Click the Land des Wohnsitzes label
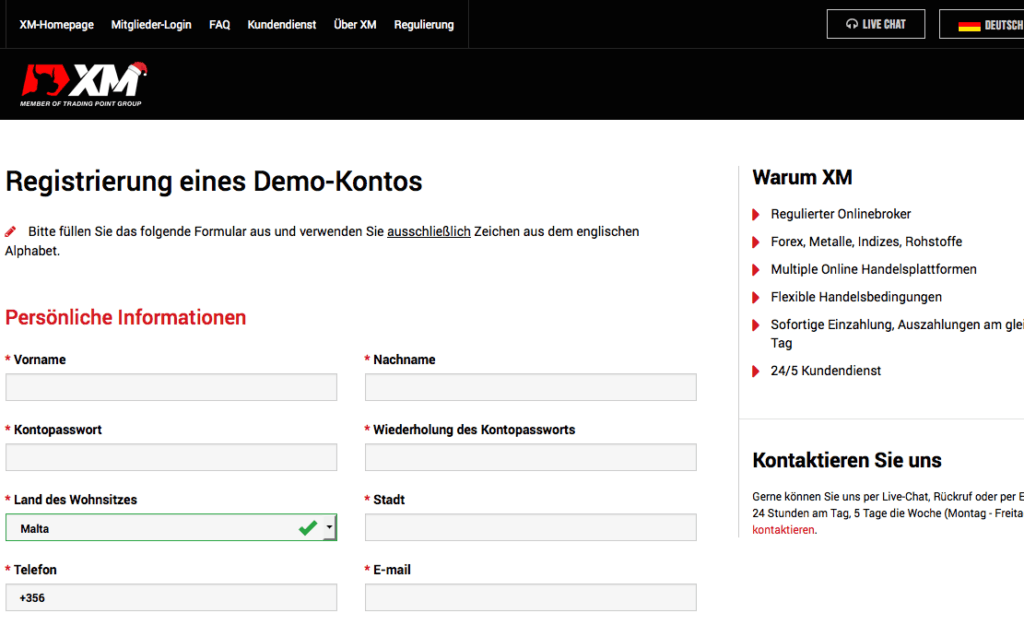Screen dimensions: 1024x625 tap(75, 500)
